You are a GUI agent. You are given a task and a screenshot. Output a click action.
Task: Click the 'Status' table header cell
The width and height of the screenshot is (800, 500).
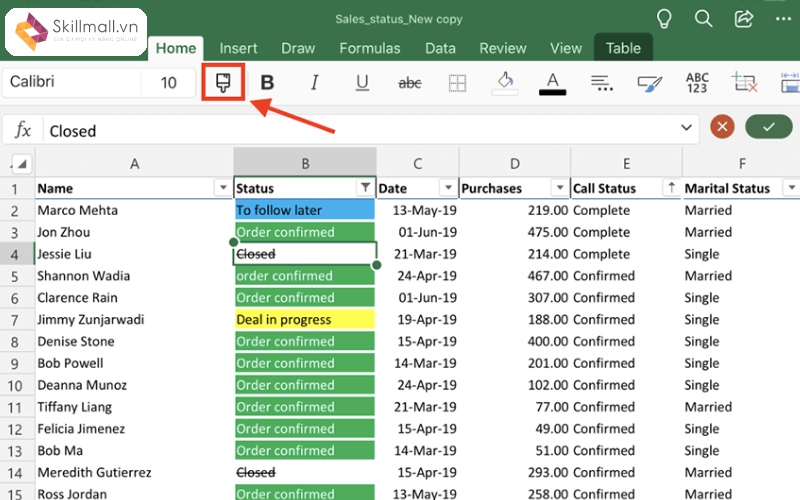(x=305, y=188)
